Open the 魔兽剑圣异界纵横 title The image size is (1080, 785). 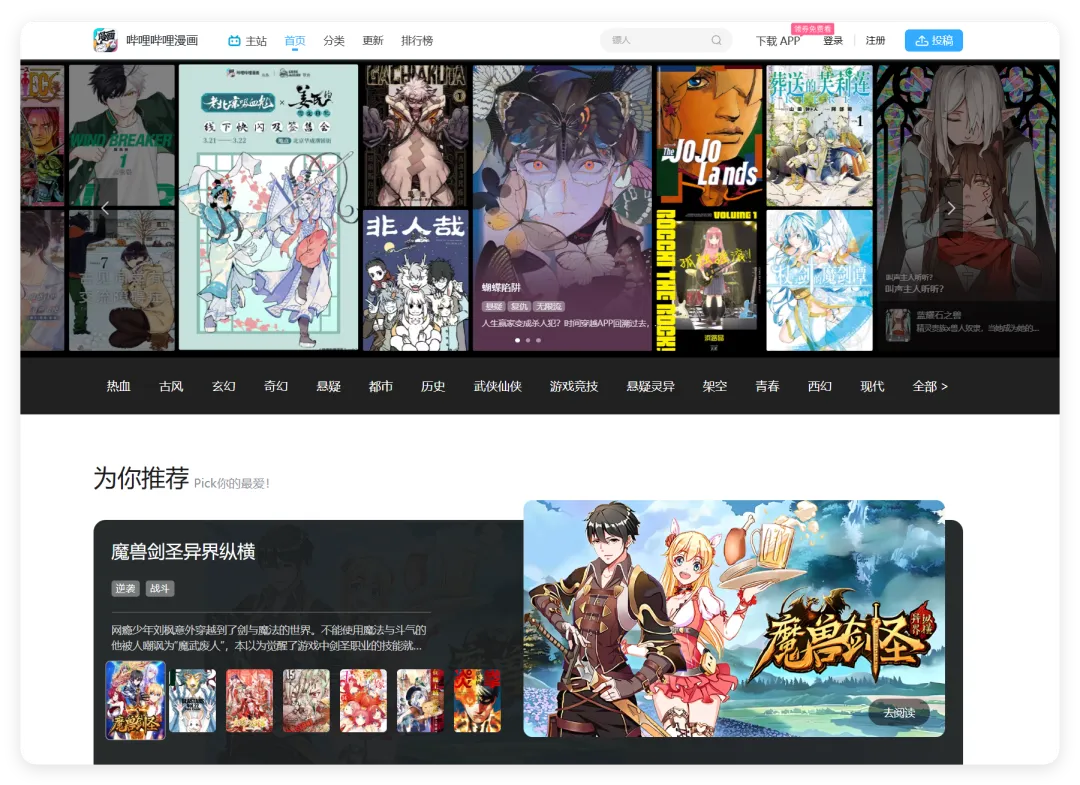pyautogui.click(x=183, y=552)
